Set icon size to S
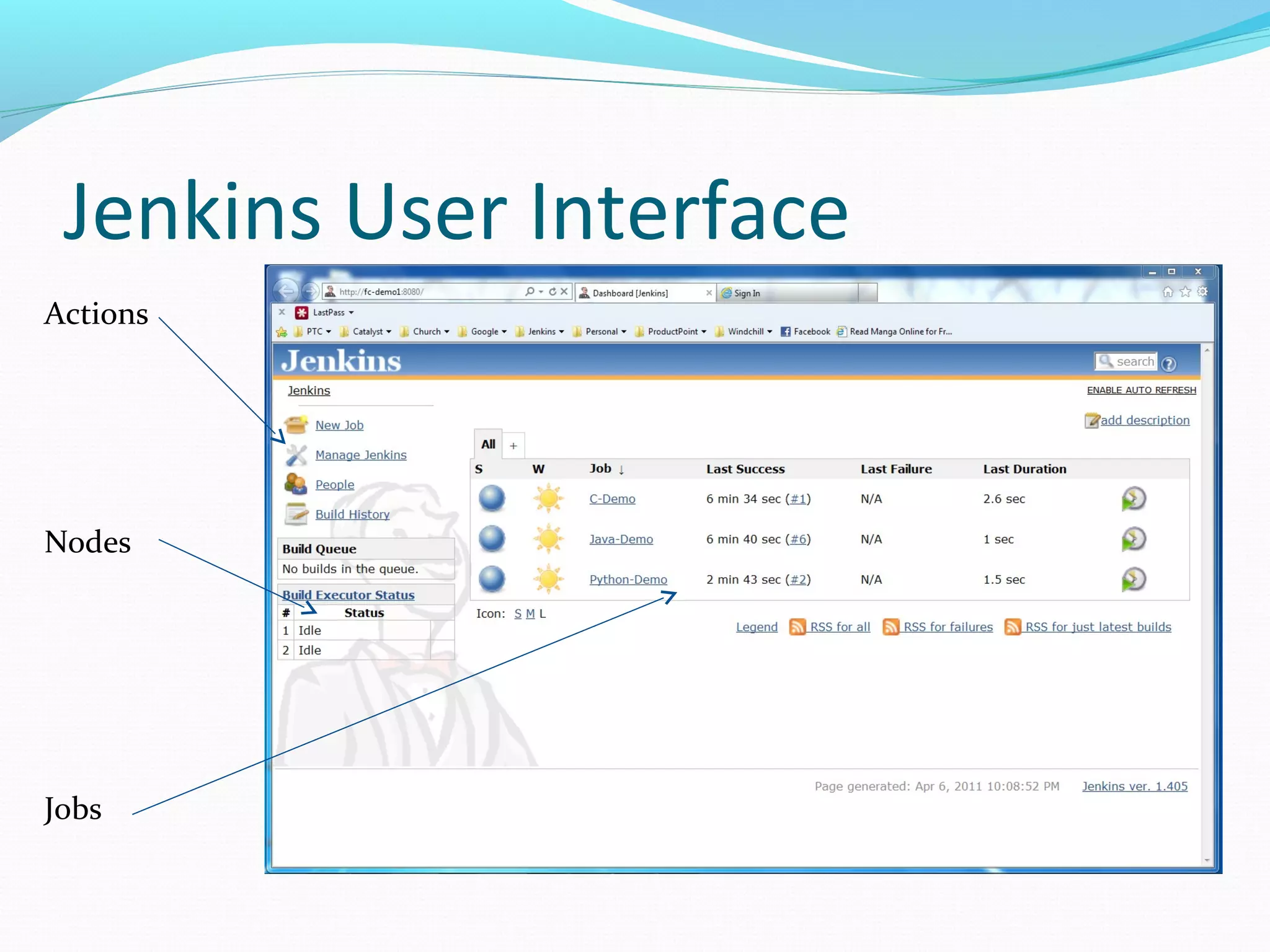This screenshot has height=952, width=1270. pyautogui.click(x=518, y=614)
